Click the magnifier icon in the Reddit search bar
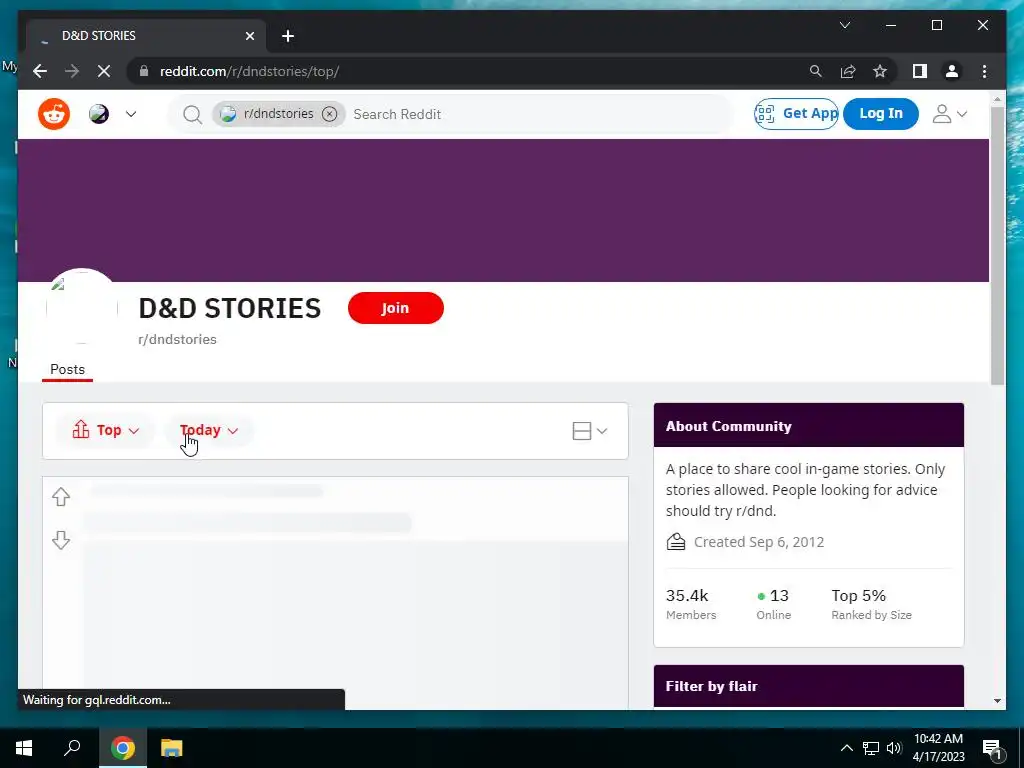This screenshot has width=1024, height=768. [192, 114]
